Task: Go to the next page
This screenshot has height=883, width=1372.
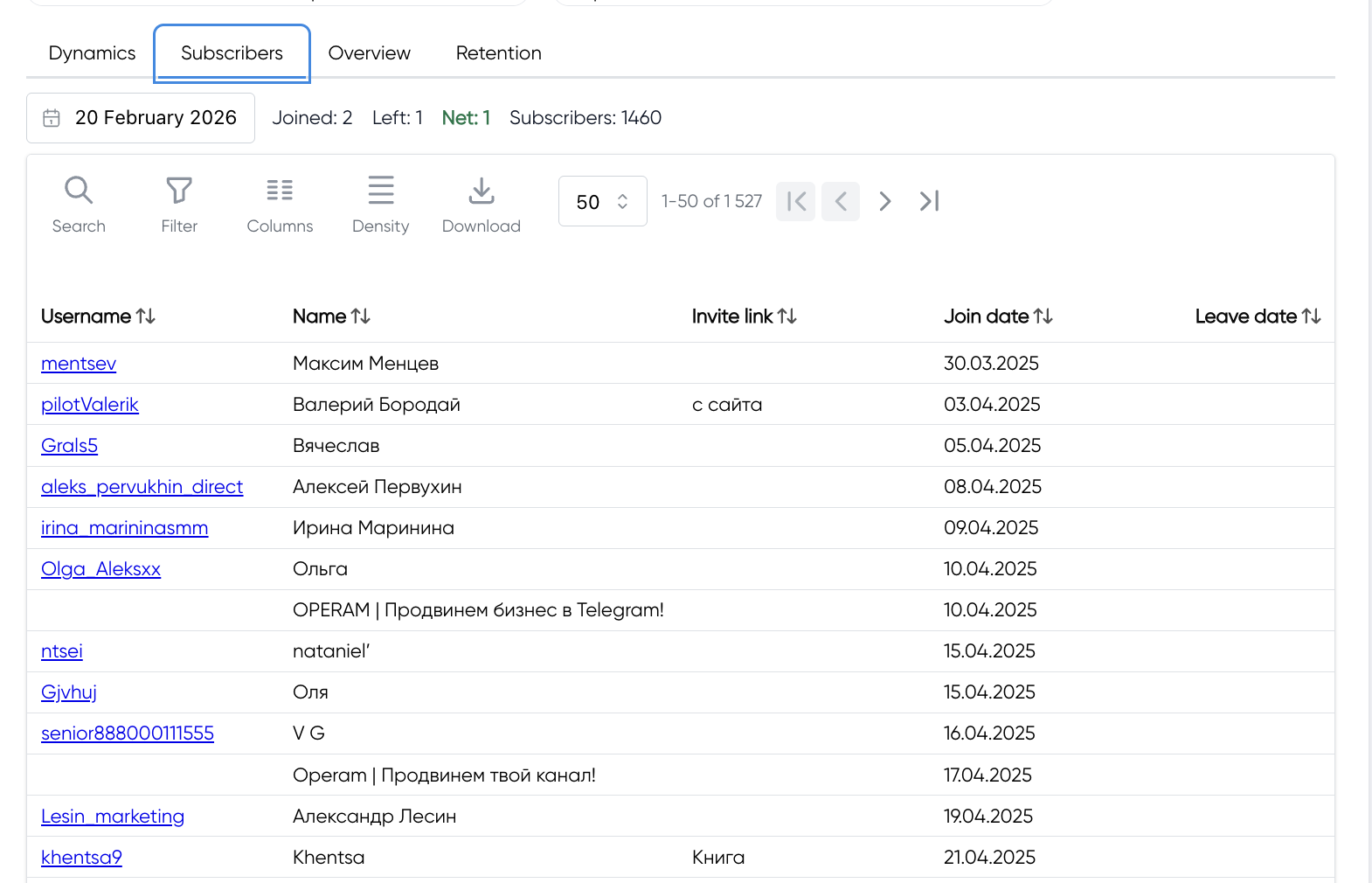Action: (x=885, y=201)
